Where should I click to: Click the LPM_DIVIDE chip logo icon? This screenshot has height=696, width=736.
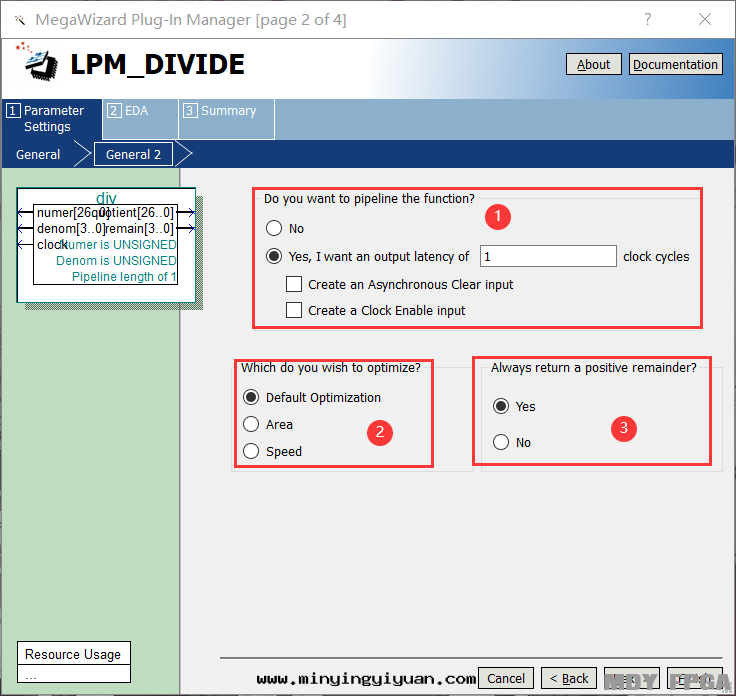click(x=38, y=64)
